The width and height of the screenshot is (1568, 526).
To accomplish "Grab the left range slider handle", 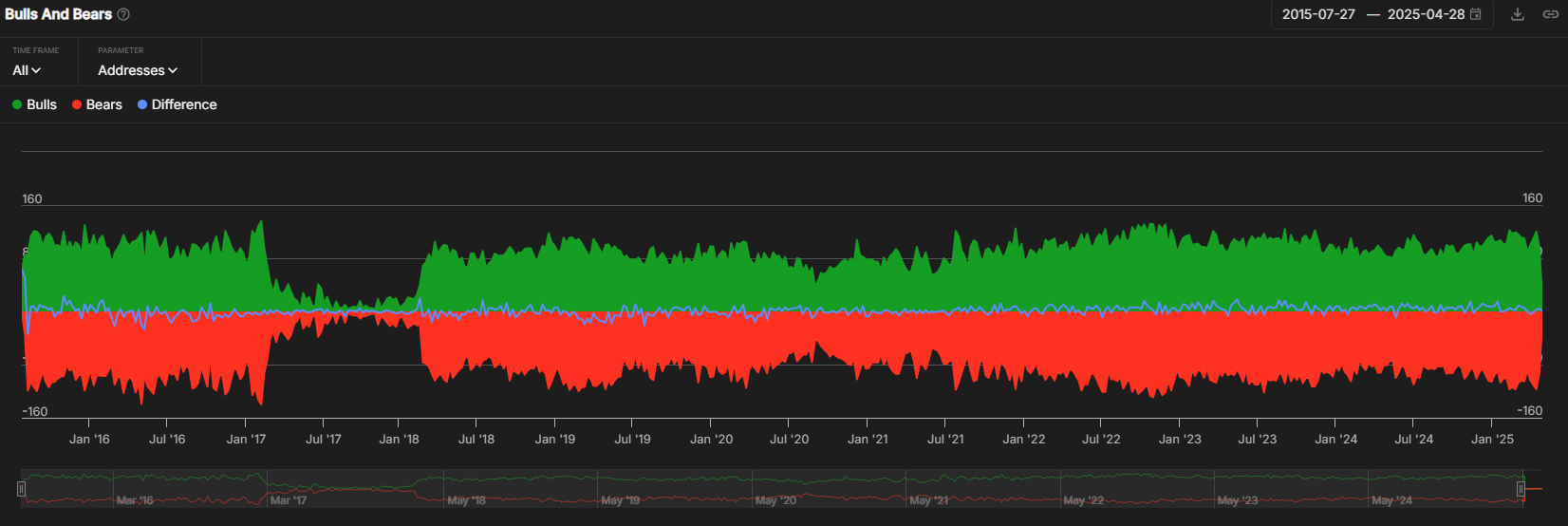I will click(x=21, y=489).
